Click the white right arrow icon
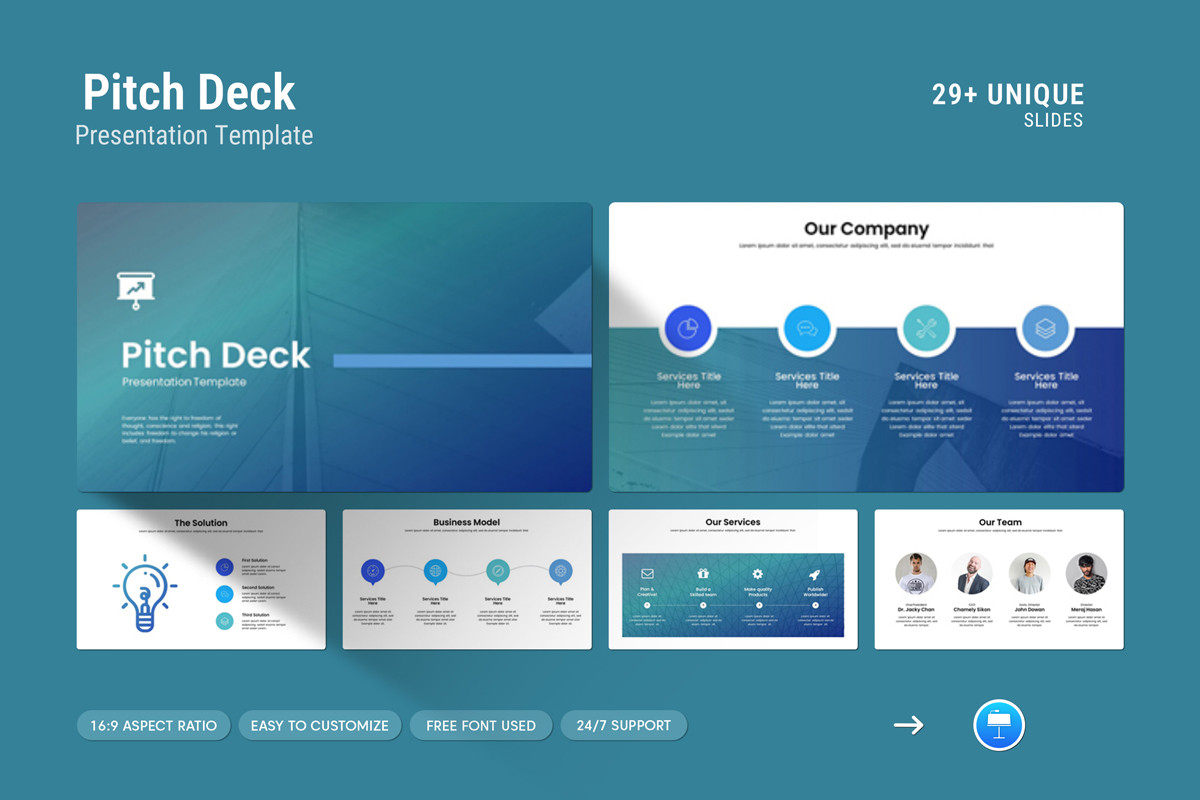This screenshot has width=1200, height=800. click(908, 725)
